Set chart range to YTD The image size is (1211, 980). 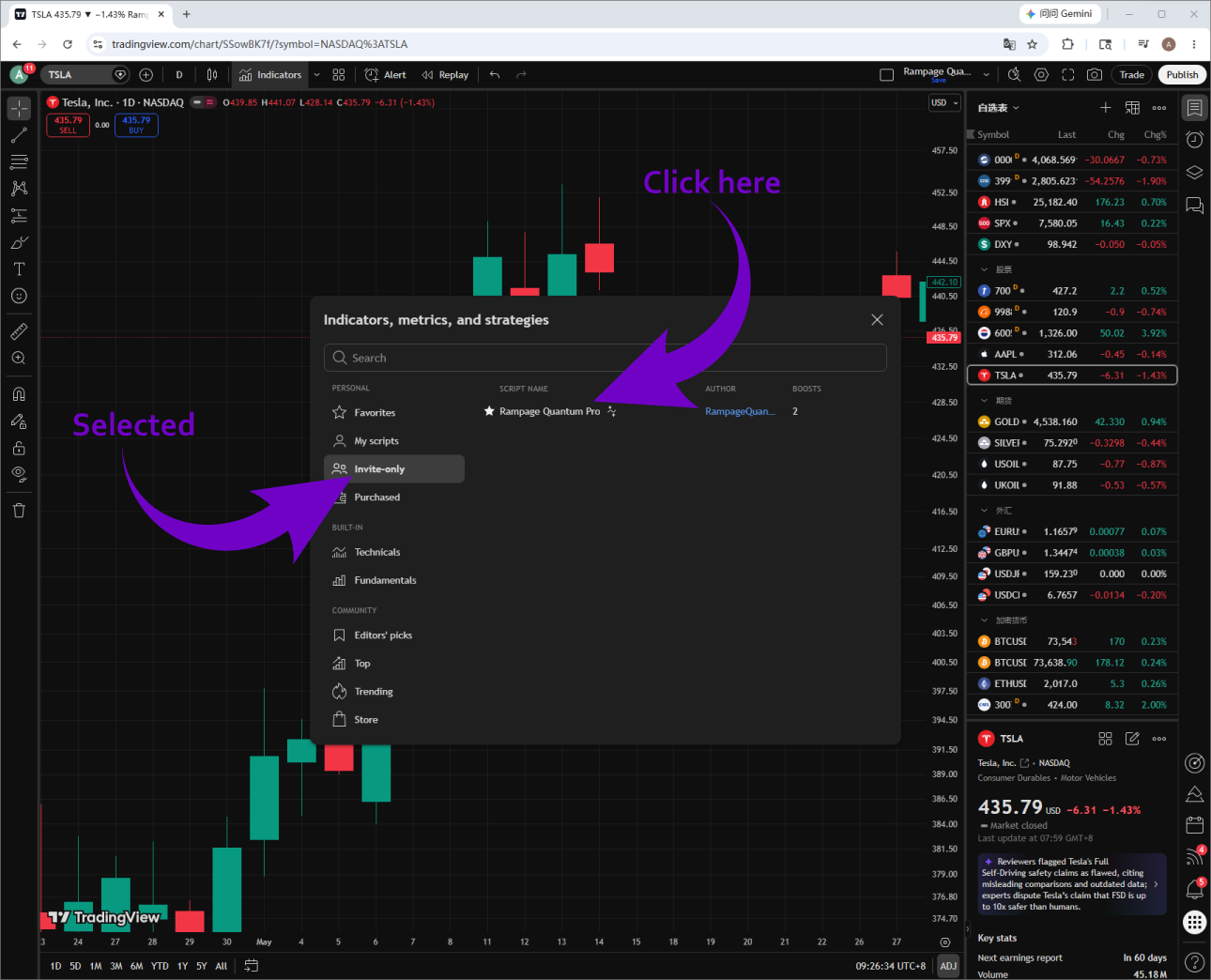pos(160,966)
